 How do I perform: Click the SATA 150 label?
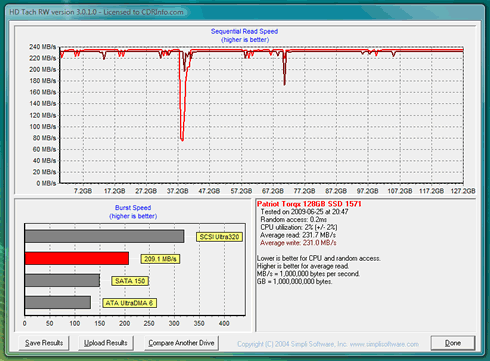click(x=130, y=281)
